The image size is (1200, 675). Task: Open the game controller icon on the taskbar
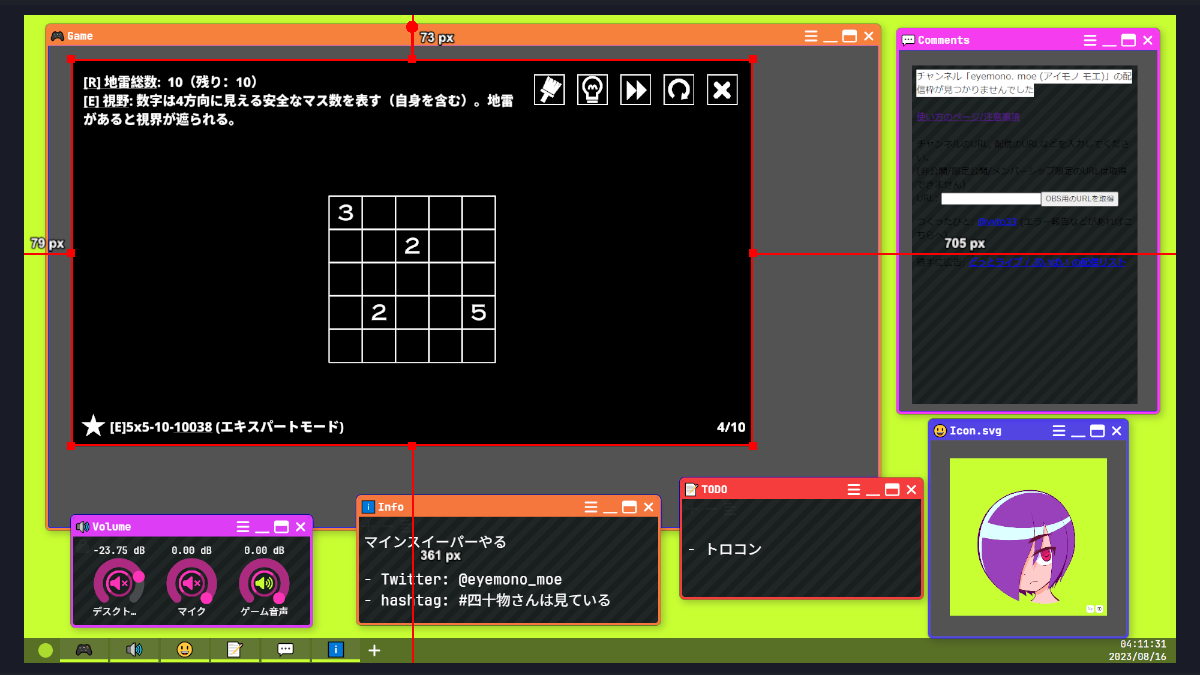click(84, 649)
